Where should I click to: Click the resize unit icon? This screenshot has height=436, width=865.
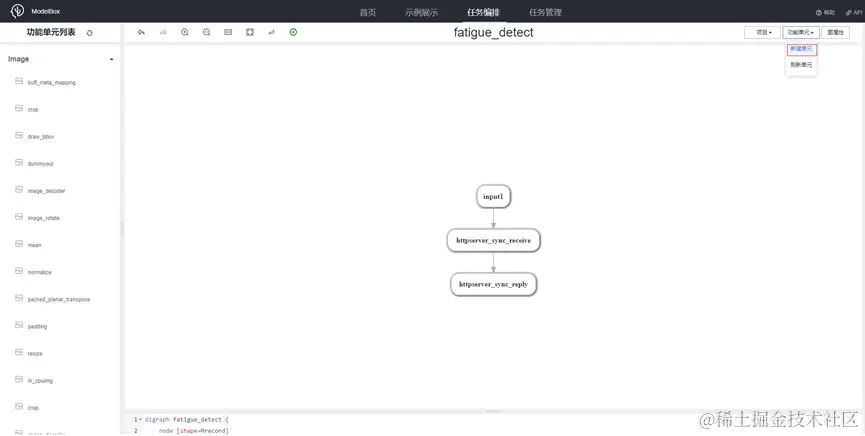[x=19, y=352]
